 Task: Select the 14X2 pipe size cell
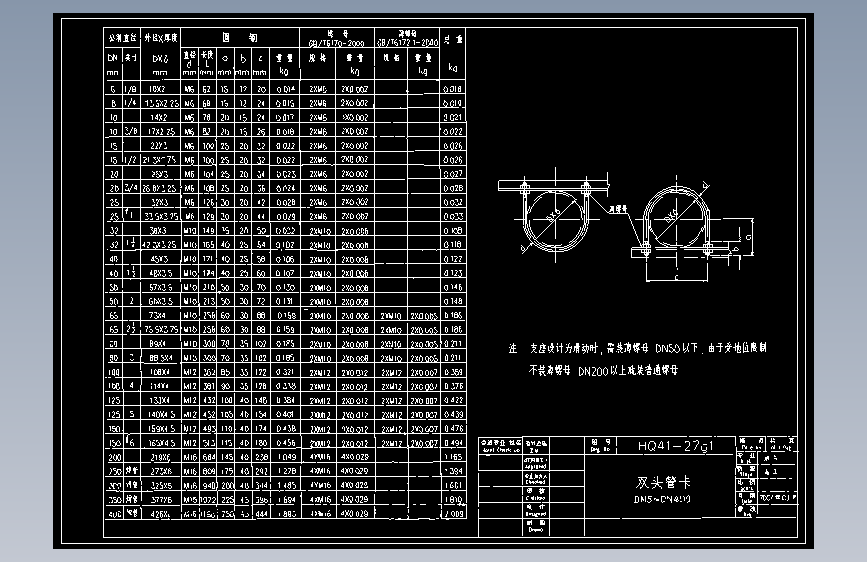click(158, 117)
